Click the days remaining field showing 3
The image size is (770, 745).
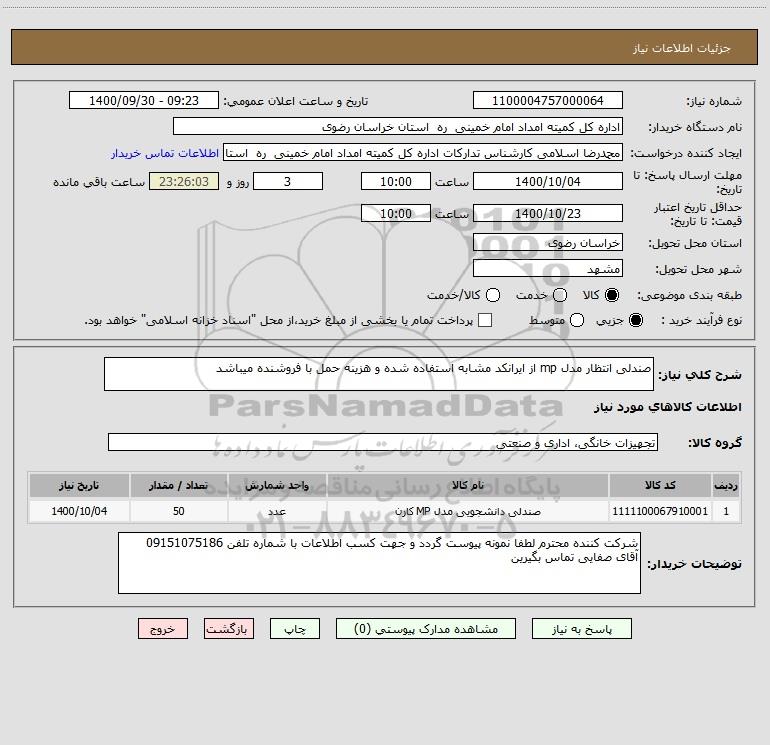click(288, 182)
